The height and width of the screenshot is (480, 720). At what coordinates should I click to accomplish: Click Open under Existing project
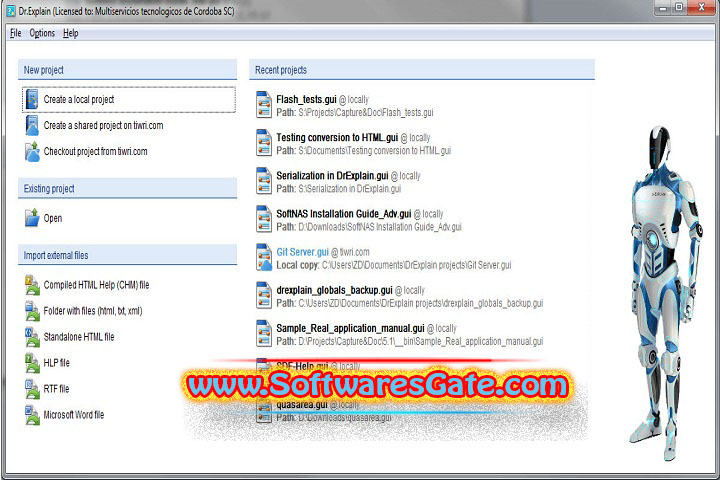tap(53, 218)
